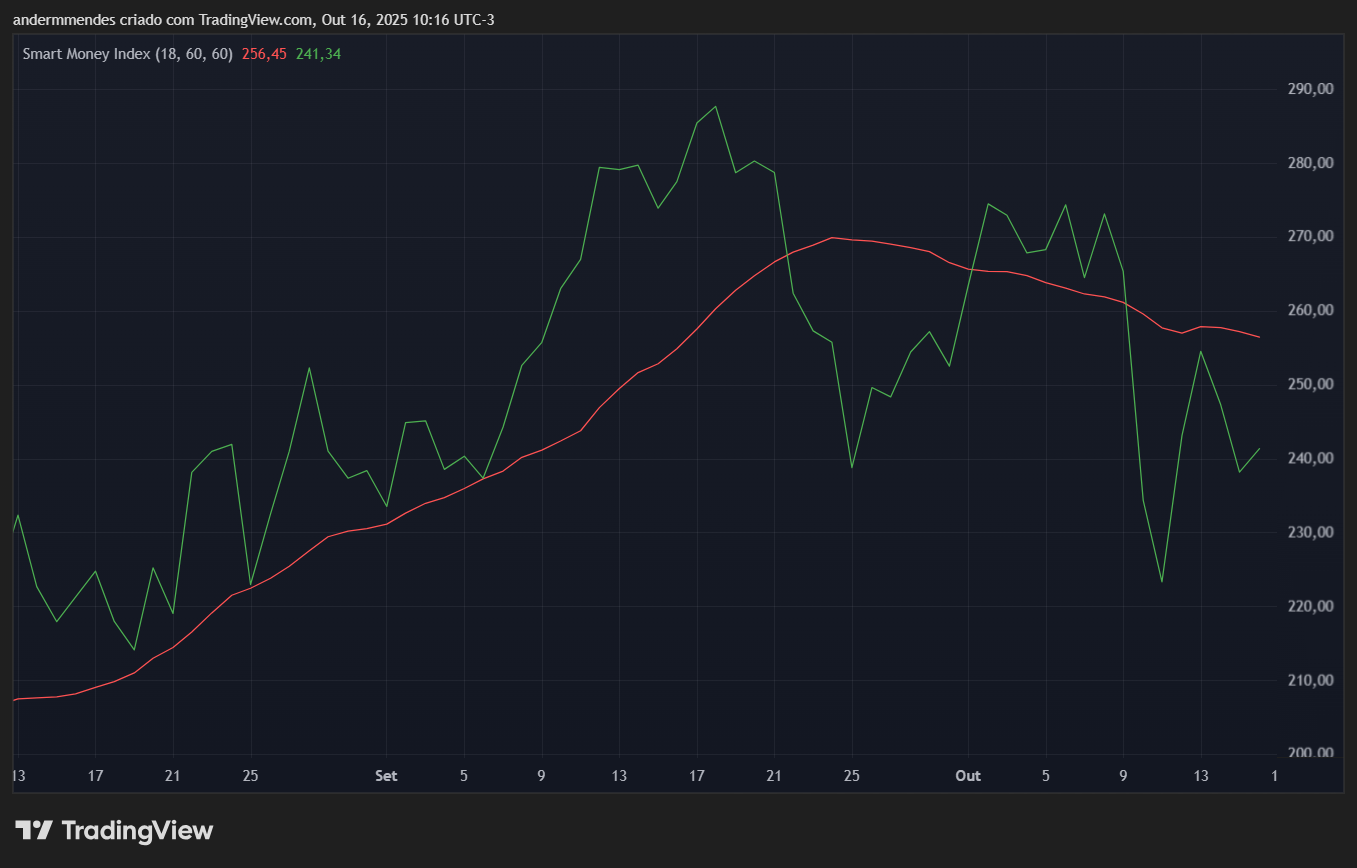The height and width of the screenshot is (868, 1357).
Task: Click the header text with TradingView.com timestamp
Action: coord(253,20)
